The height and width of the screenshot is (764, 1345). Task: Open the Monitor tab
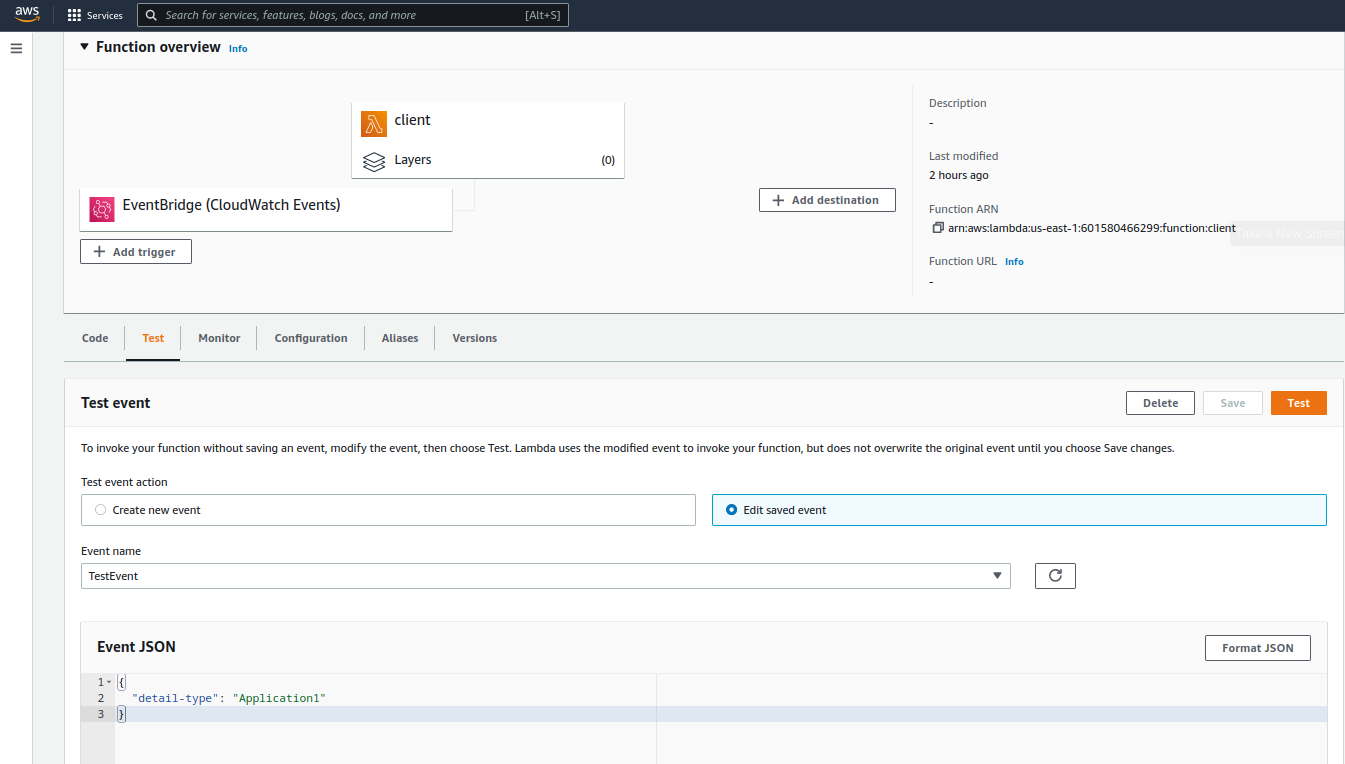coord(219,338)
